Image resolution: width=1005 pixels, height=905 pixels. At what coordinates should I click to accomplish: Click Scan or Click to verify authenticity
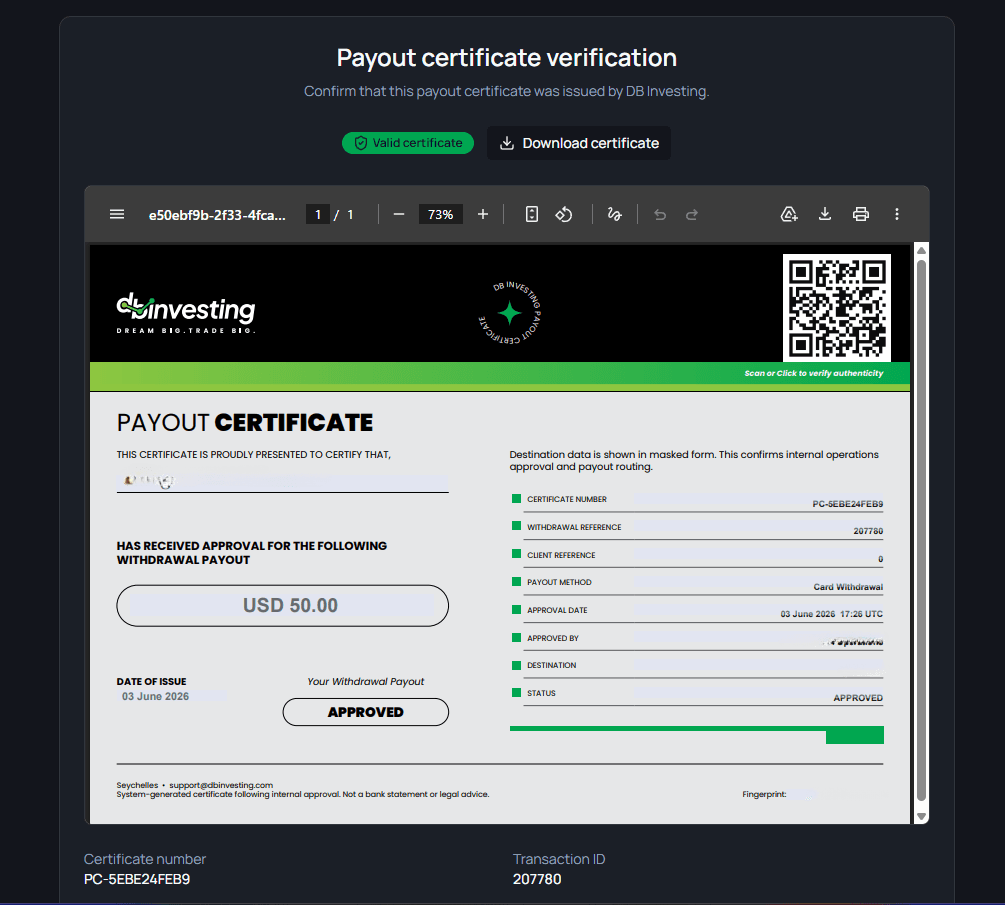[813, 373]
